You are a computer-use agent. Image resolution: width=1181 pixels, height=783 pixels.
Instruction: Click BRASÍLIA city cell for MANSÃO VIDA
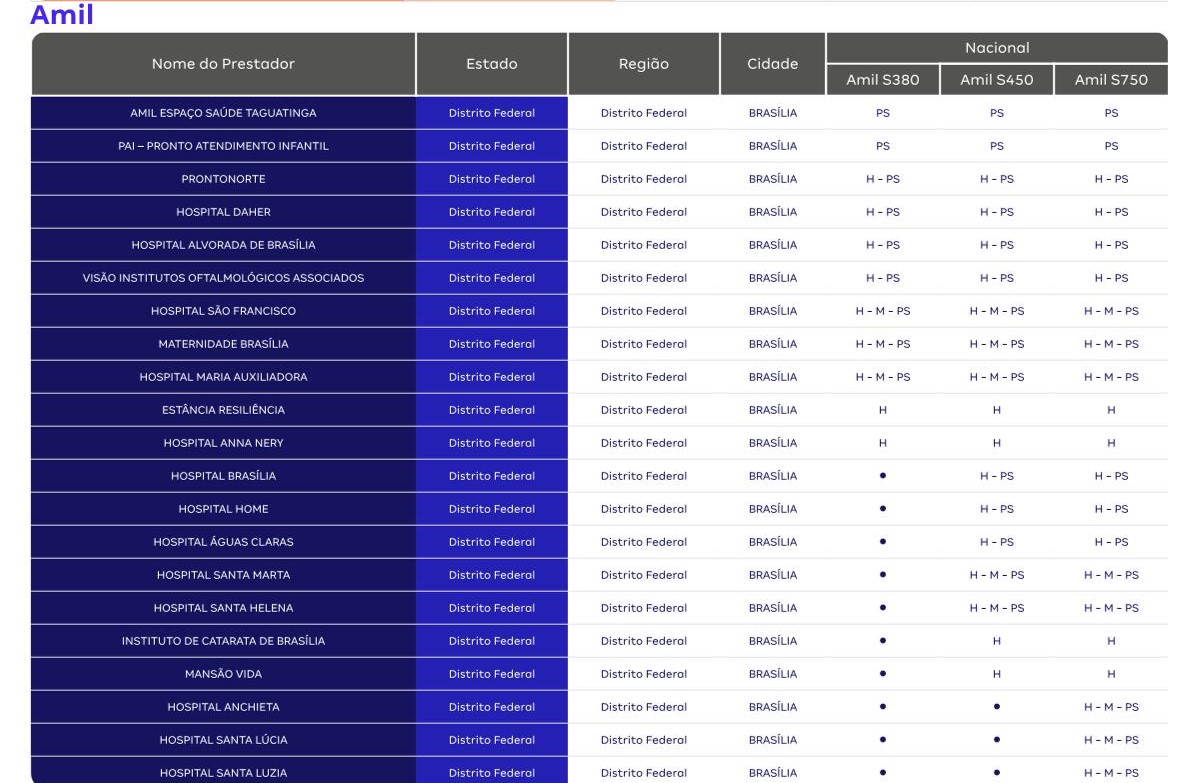(773, 675)
